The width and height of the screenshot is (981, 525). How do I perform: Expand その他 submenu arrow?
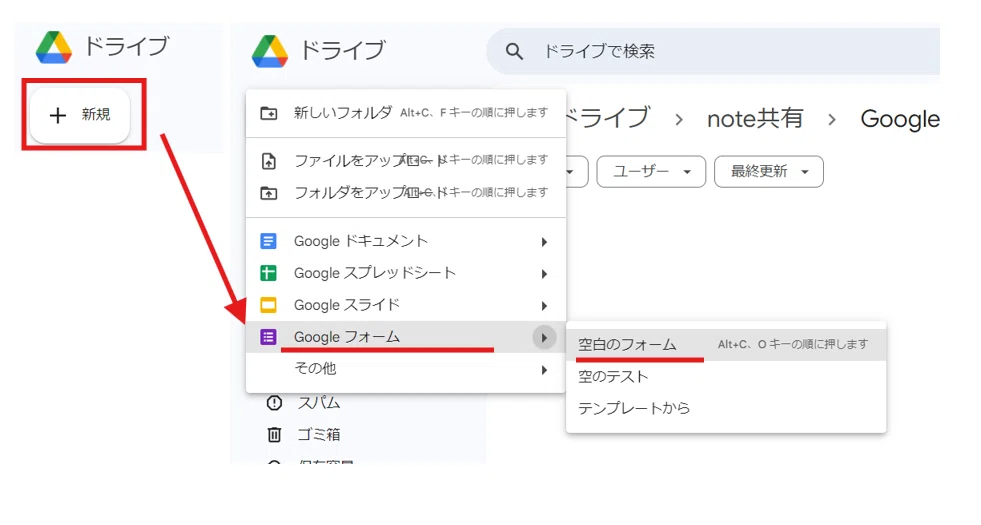coord(544,370)
